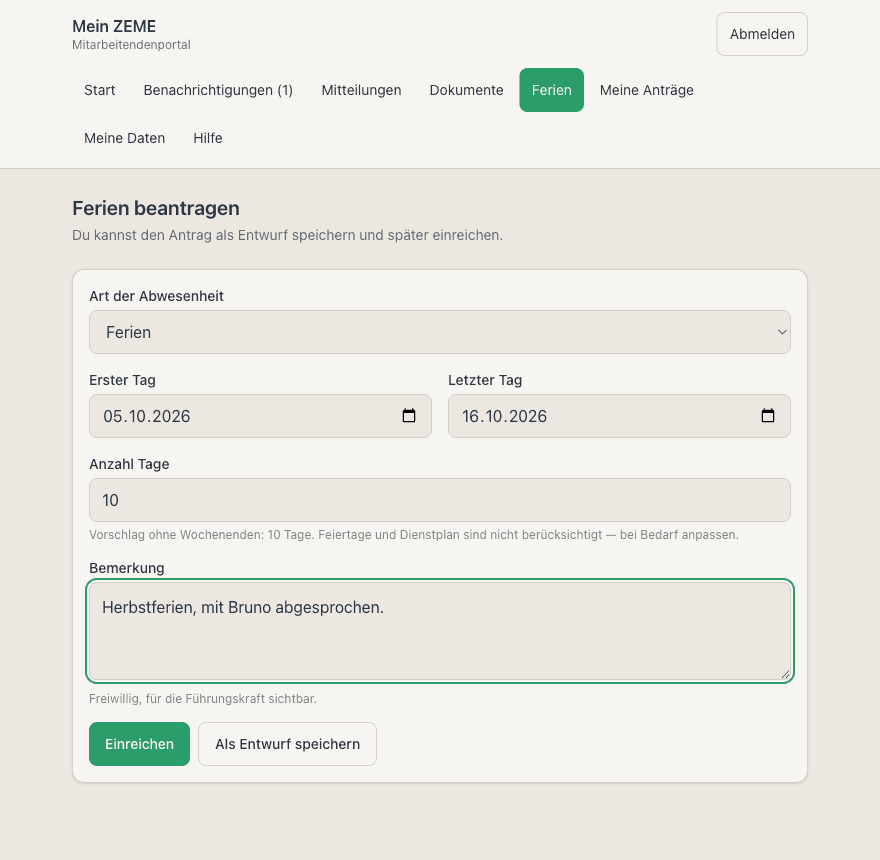Screen dimensions: 880x860
Task: Open calendar picker for Letzter Tag
Action: point(767,416)
